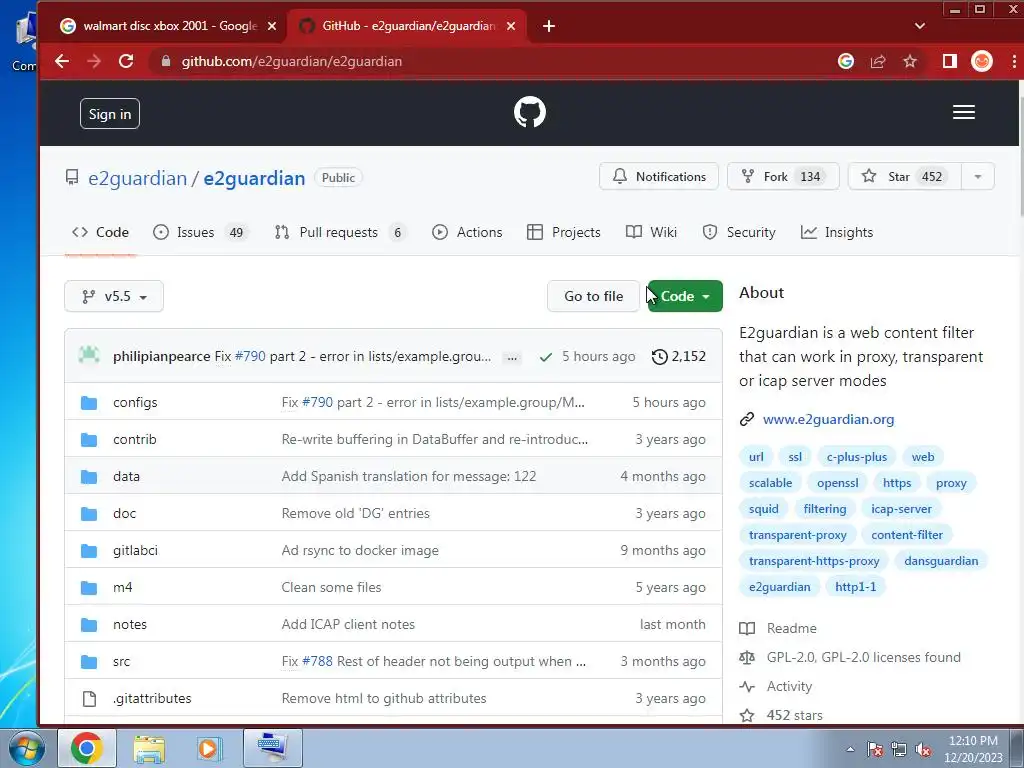
Task: Click philipianpearce's avatar image
Action: click(x=89, y=355)
